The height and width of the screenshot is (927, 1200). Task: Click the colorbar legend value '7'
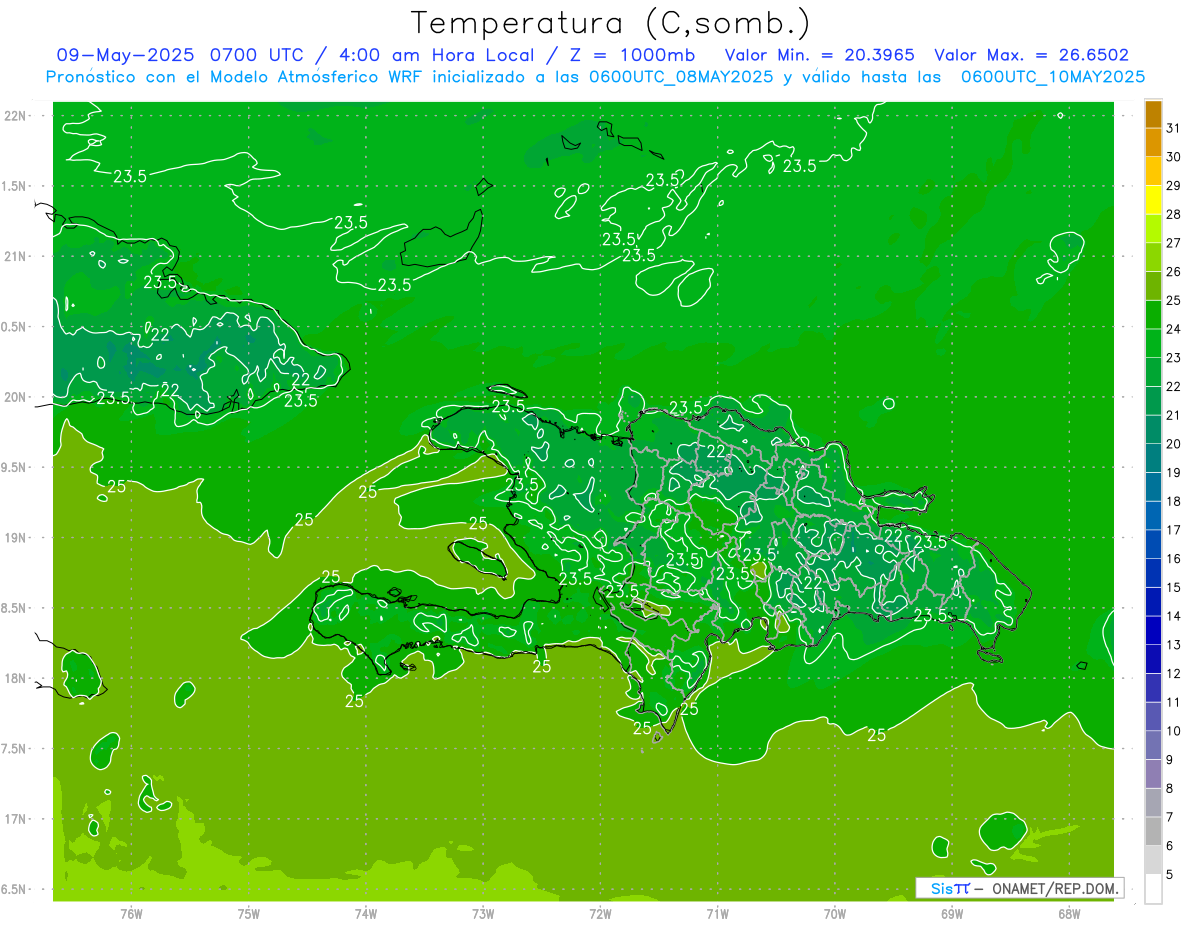[1170, 818]
